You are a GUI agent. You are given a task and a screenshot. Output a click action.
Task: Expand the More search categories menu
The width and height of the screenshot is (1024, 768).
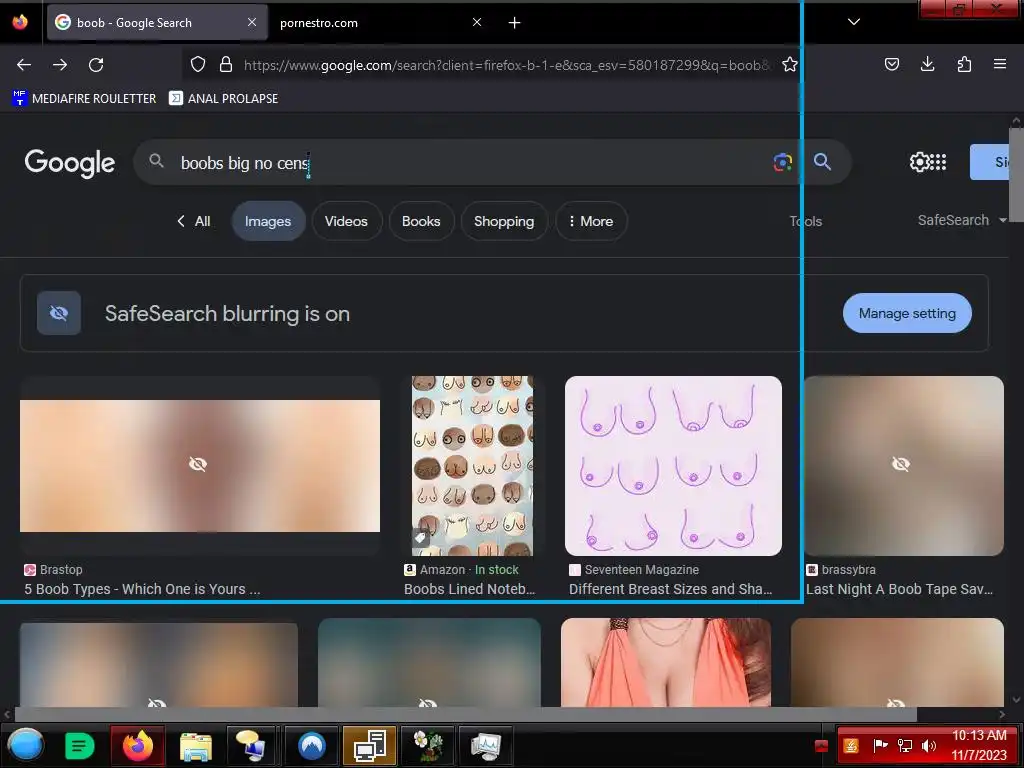[591, 221]
